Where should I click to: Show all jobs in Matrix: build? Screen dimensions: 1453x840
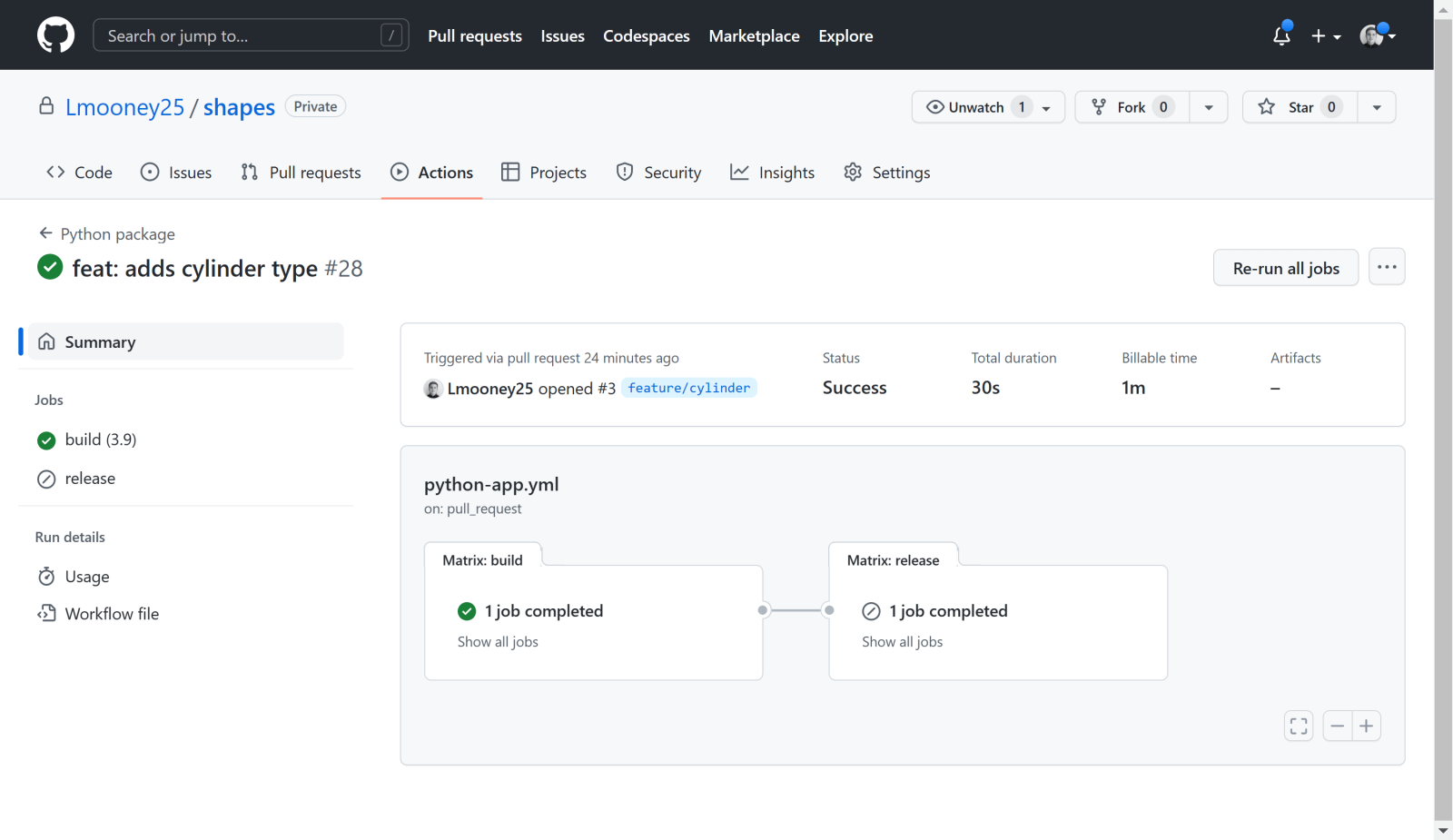tap(498, 642)
